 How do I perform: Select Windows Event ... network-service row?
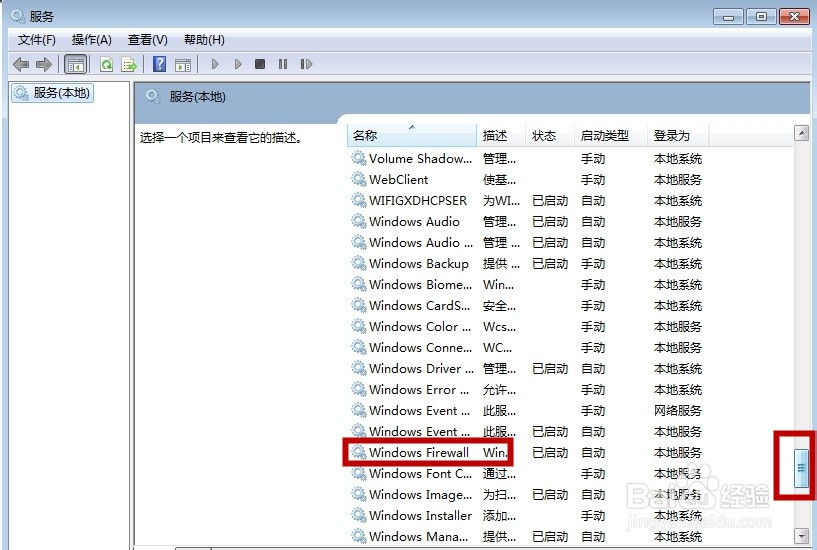pos(526,410)
